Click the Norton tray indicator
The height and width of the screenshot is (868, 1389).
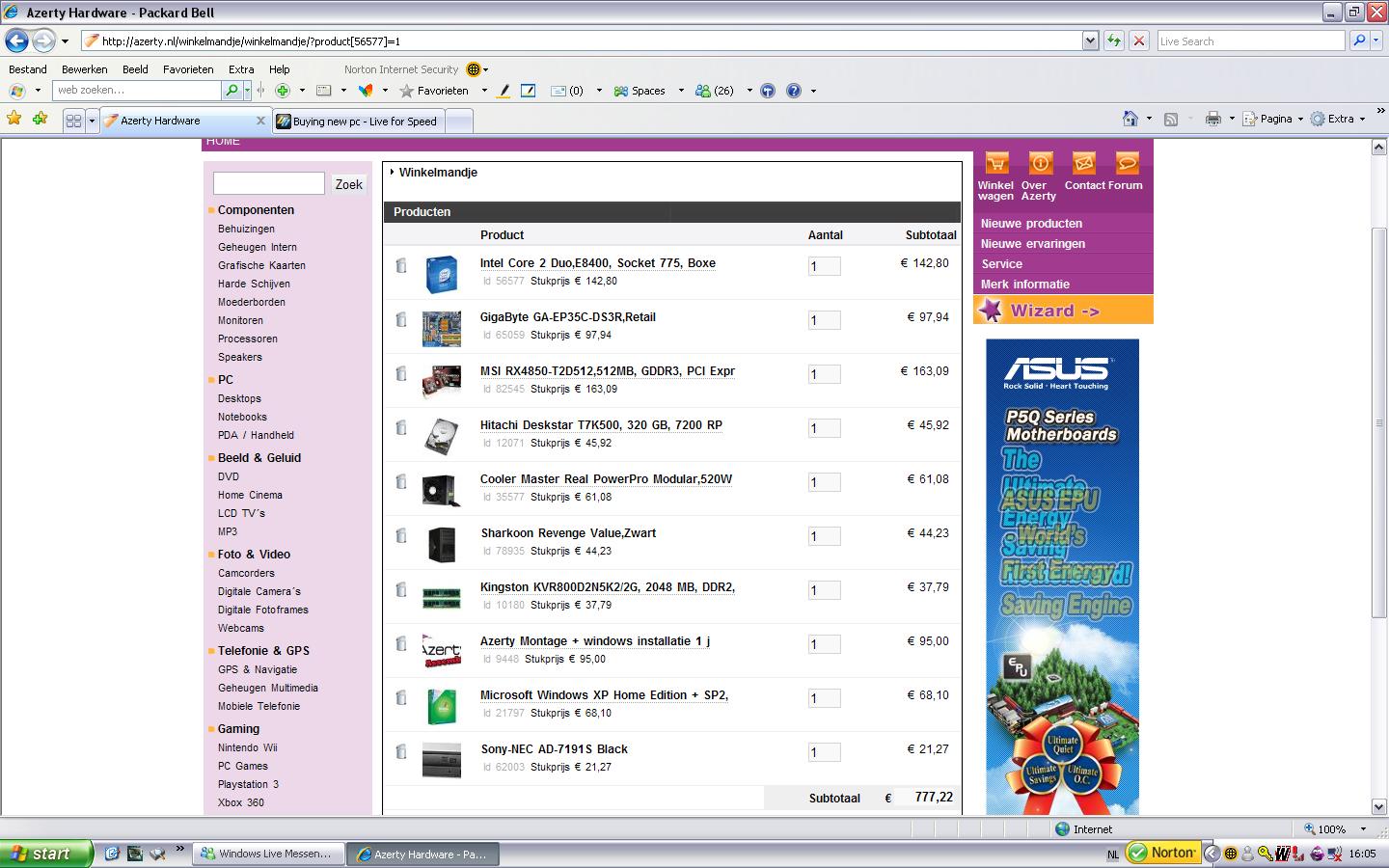(1162, 853)
